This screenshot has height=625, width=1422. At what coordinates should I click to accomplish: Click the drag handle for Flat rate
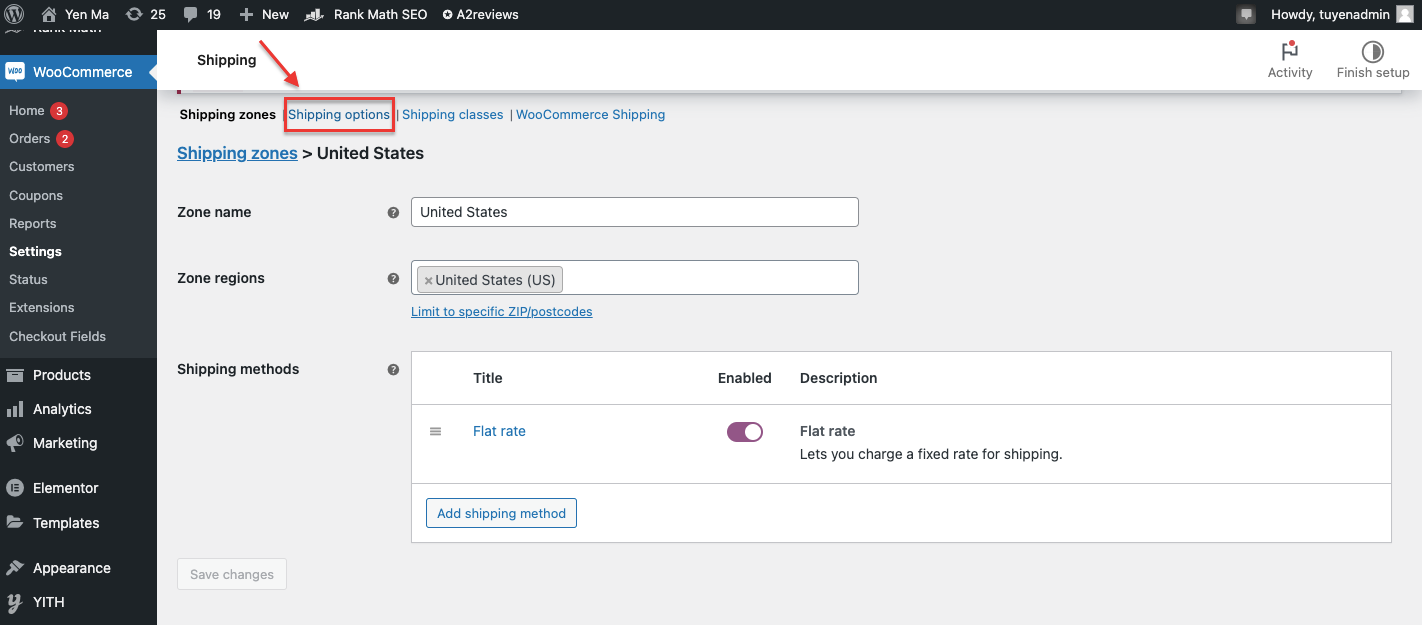tap(435, 431)
